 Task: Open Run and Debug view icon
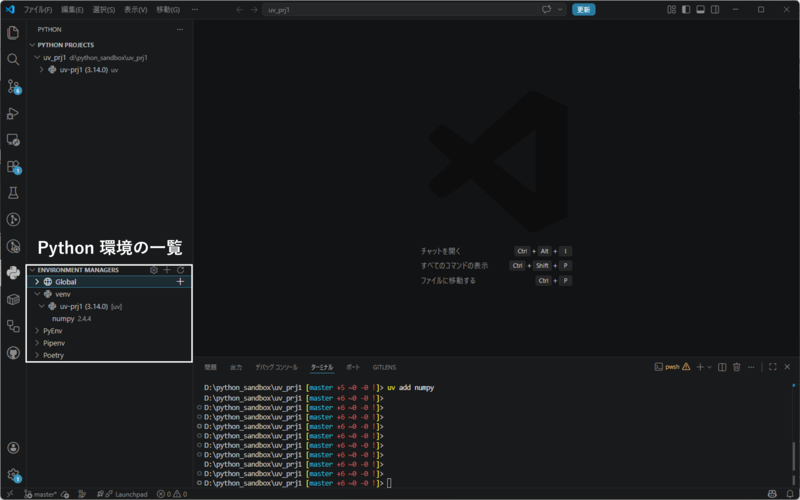[13, 113]
